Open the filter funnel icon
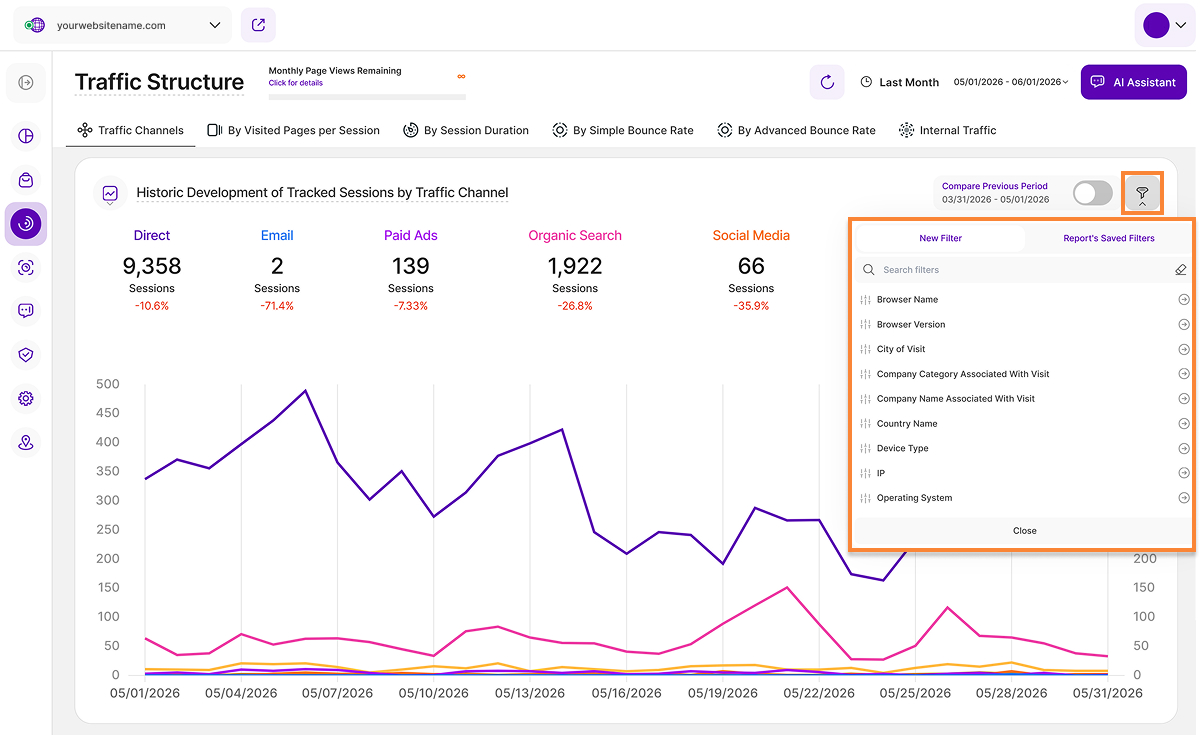Viewport: 1200px width, 735px height. point(1142,193)
